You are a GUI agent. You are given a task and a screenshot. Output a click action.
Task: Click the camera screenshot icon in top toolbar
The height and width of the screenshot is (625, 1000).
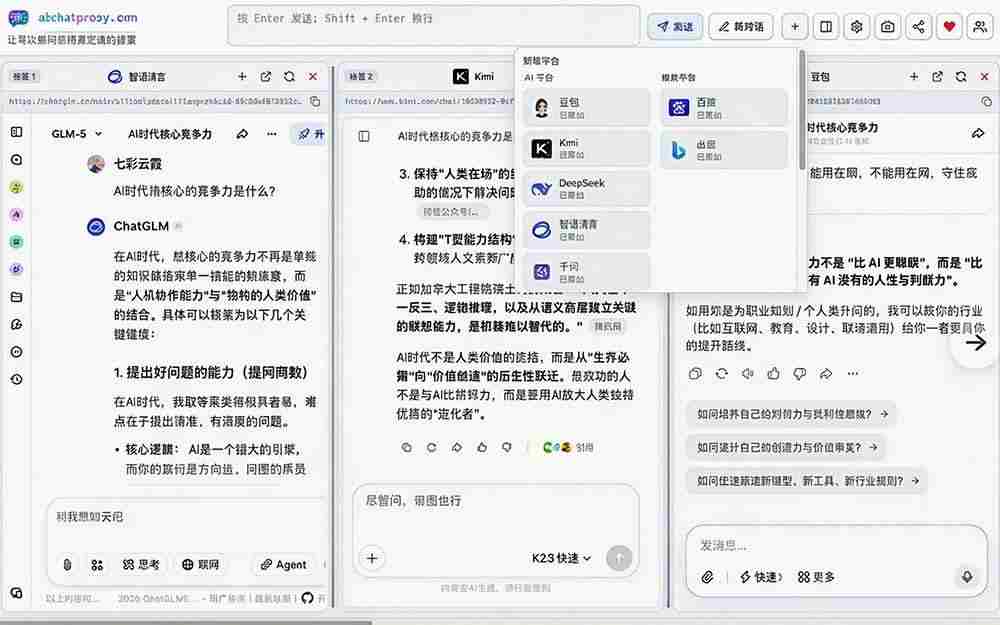click(887, 27)
